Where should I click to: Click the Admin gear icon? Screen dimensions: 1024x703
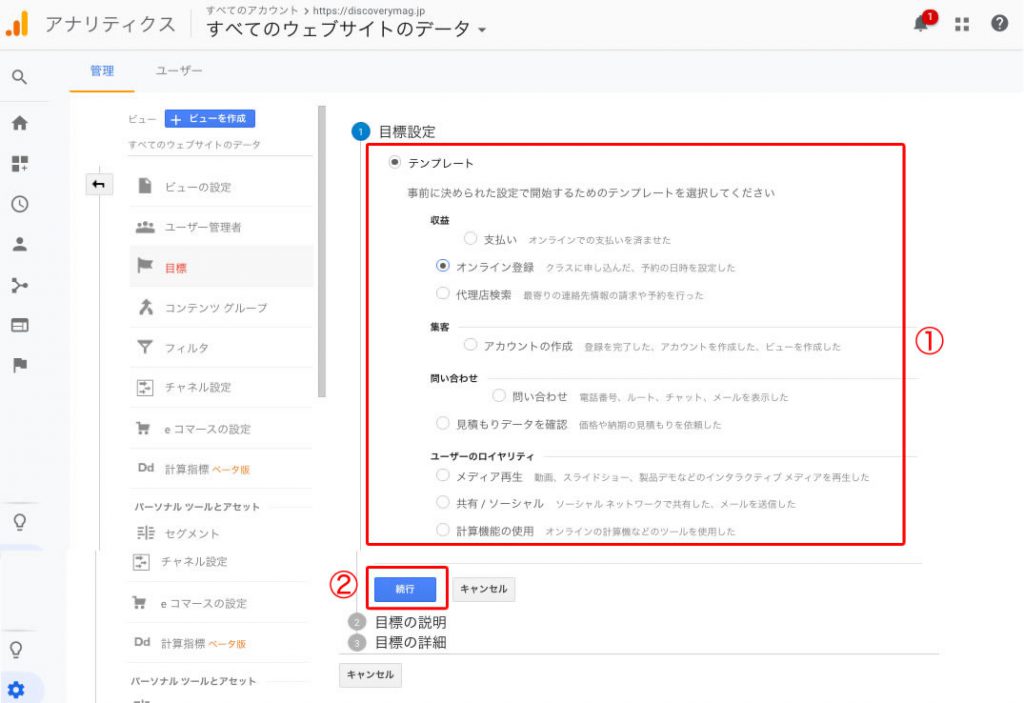16,689
